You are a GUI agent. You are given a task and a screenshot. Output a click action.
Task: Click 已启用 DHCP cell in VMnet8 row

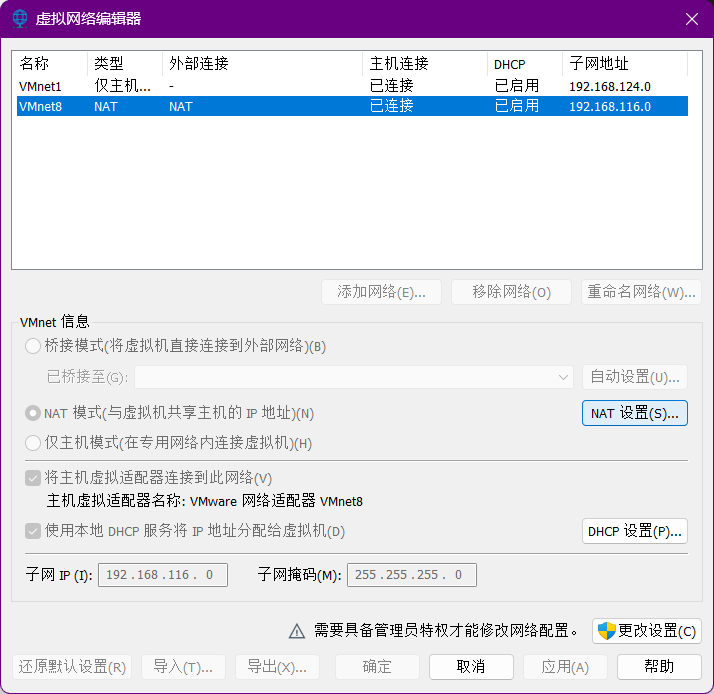(x=517, y=106)
